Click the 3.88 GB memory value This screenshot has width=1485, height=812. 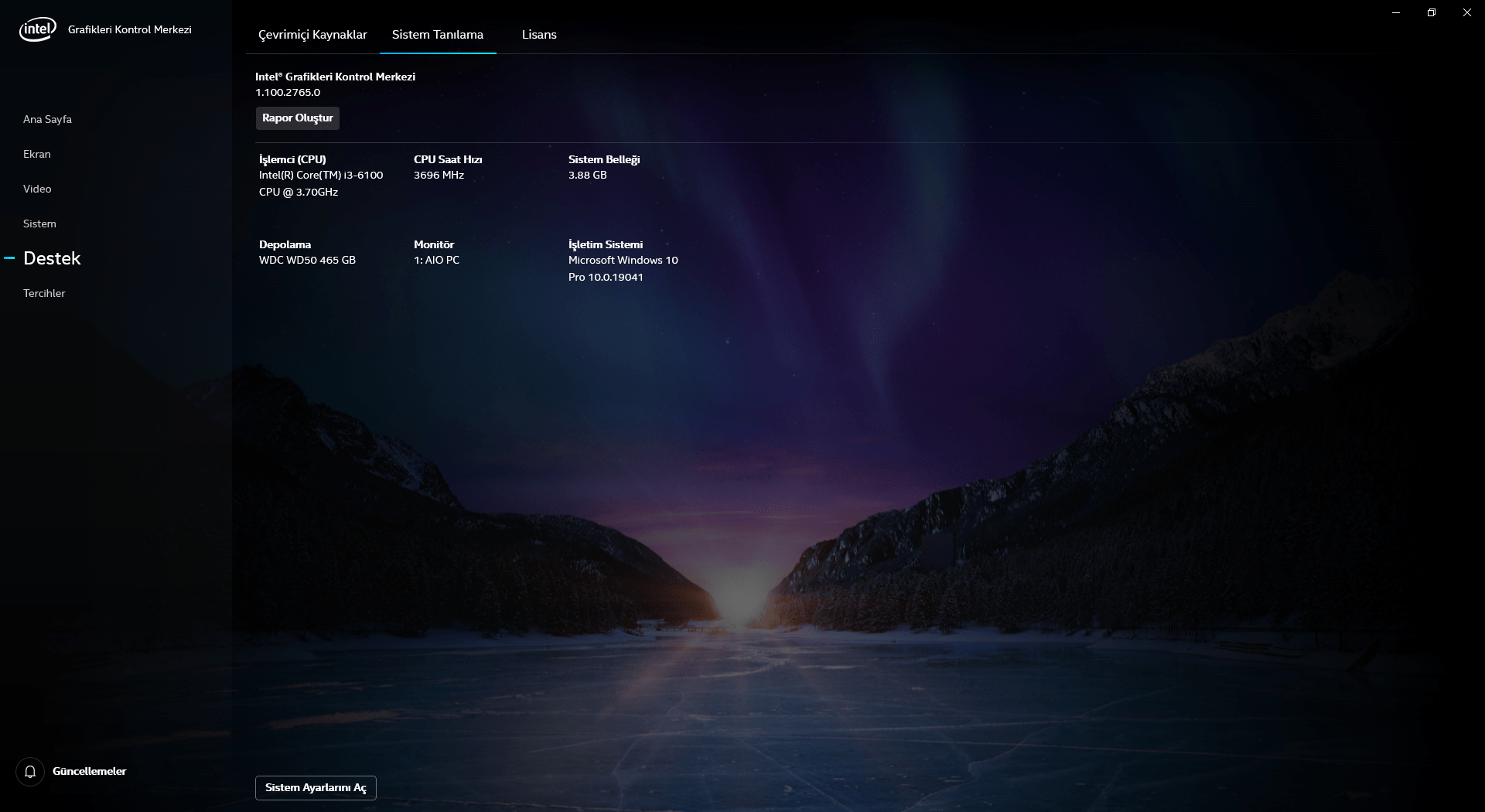coord(588,175)
